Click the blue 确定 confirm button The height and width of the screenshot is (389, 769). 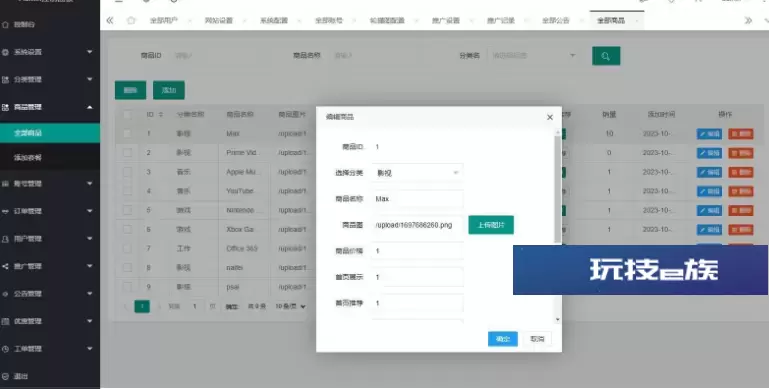tap(503, 339)
